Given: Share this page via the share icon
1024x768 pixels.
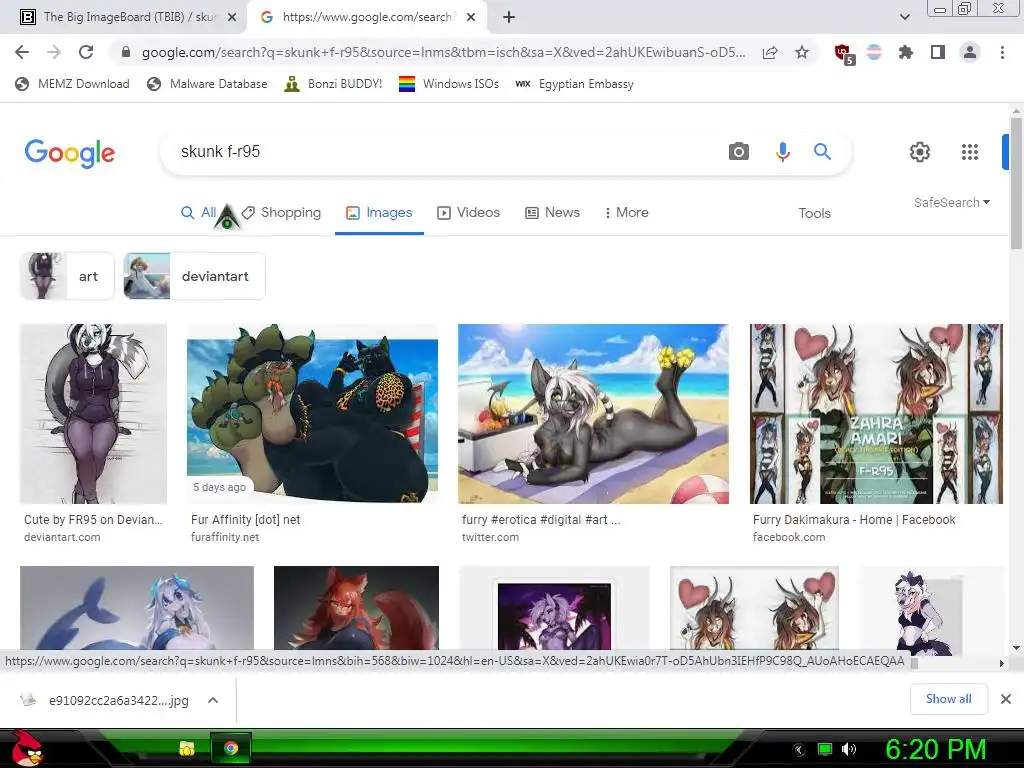Looking at the screenshot, I should pos(770,52).
